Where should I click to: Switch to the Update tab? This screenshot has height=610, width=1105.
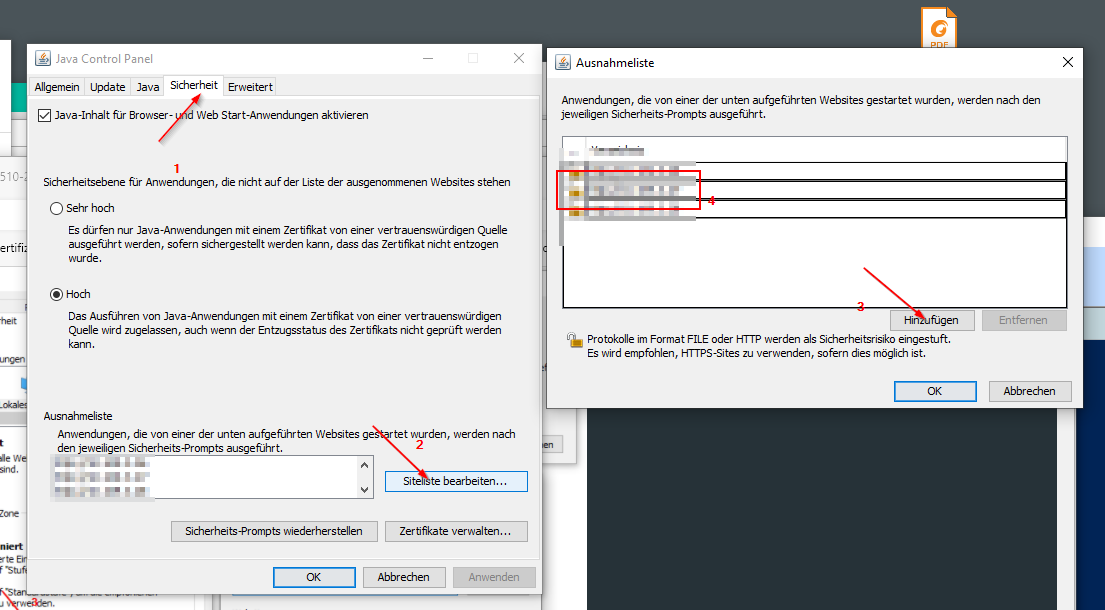pos(108,87)
